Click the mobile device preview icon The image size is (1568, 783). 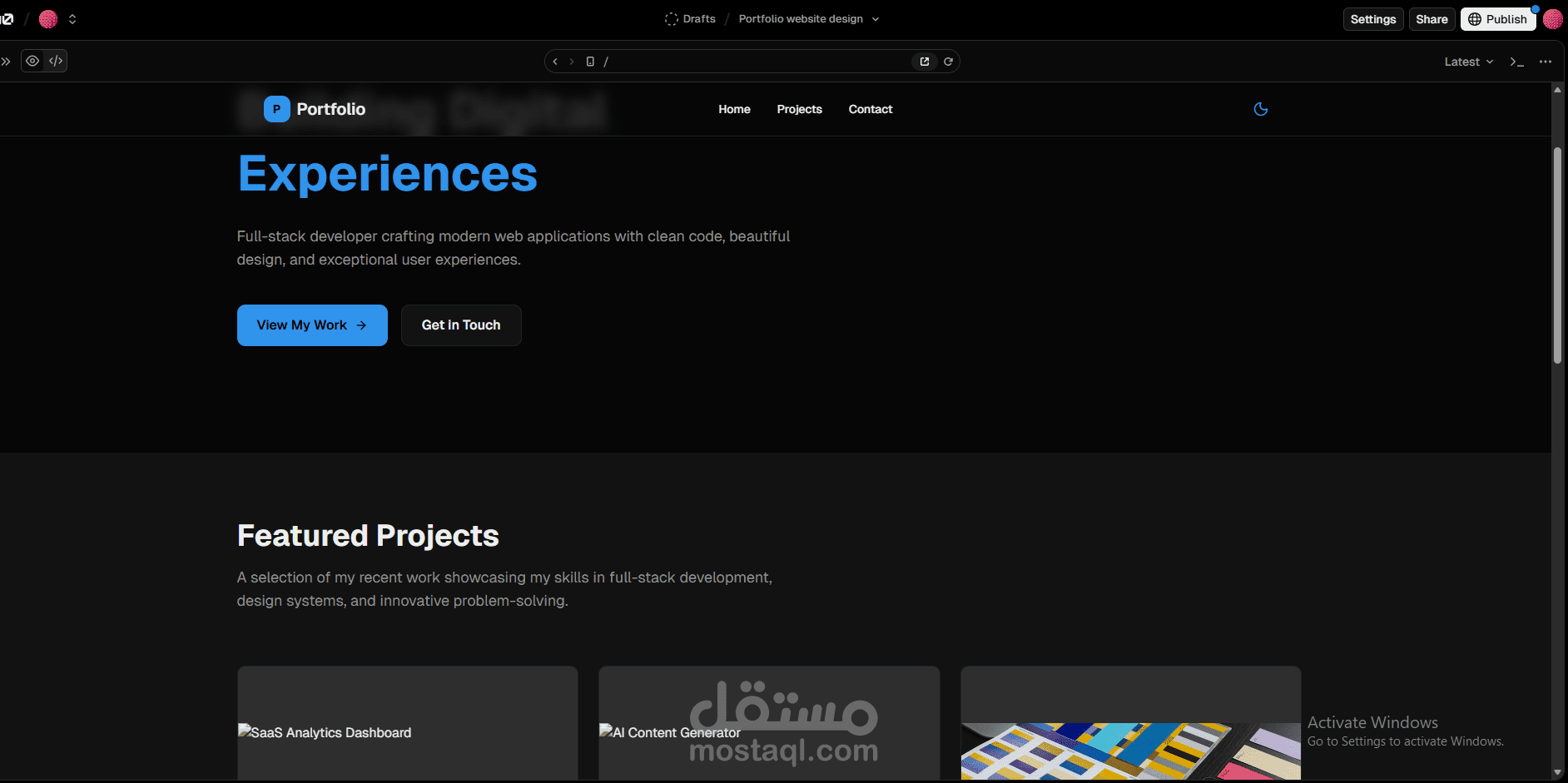(590, 61)
